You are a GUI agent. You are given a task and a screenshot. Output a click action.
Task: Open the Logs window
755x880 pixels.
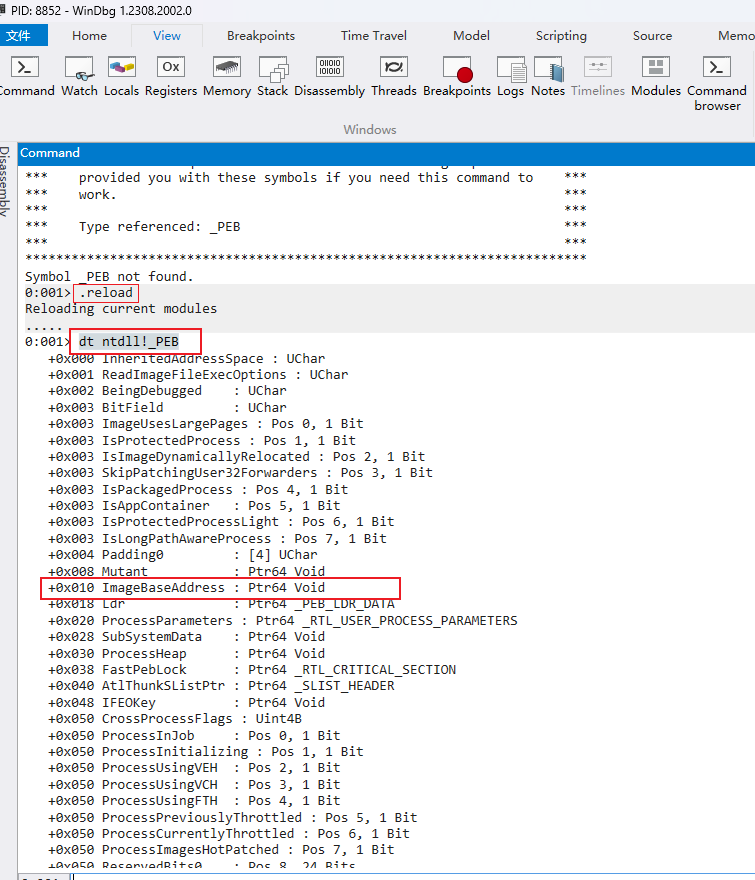(510, 76)
